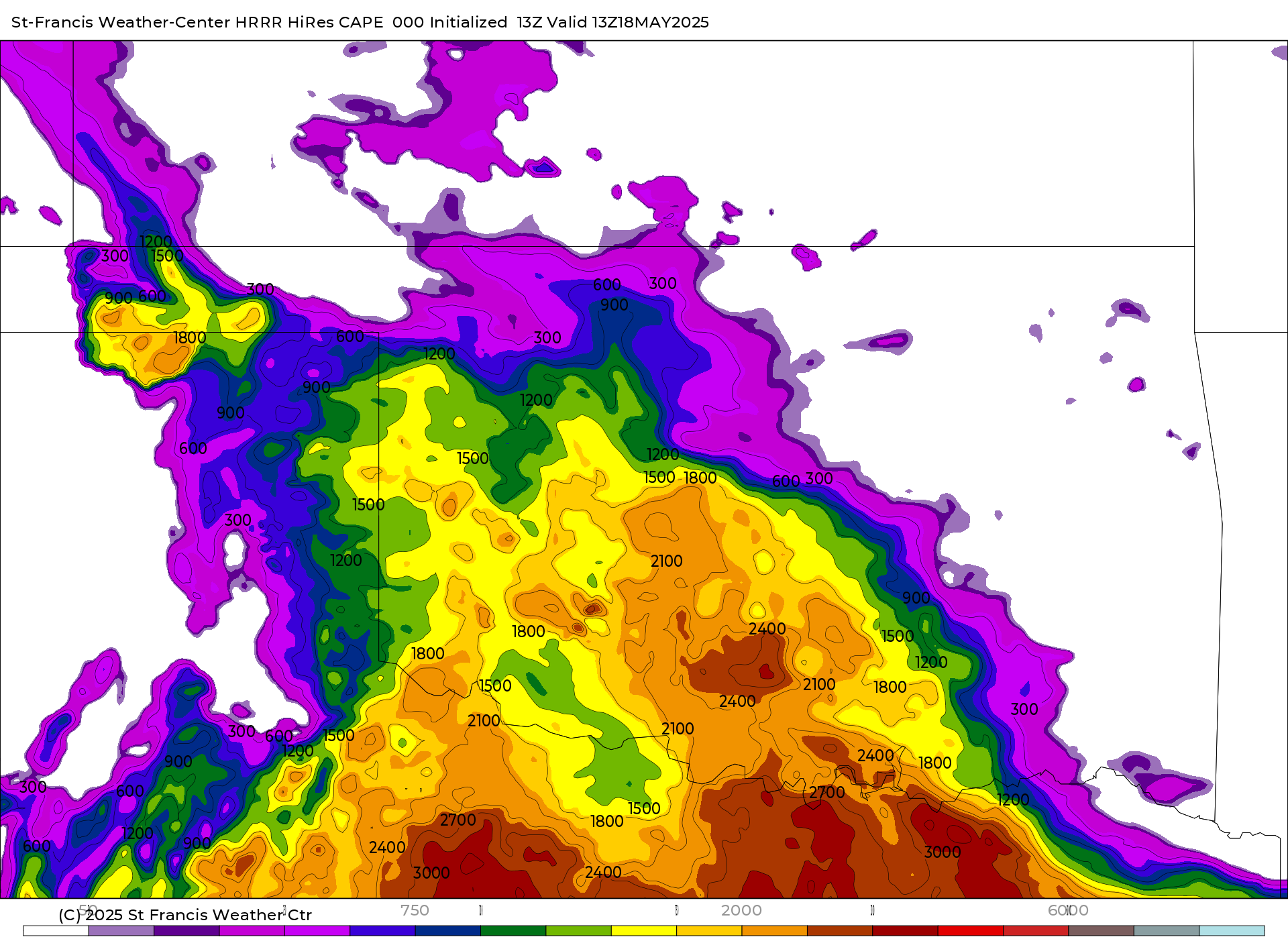
Task: Select the pale light blue legend swatch
Action: pos(1232,931)
